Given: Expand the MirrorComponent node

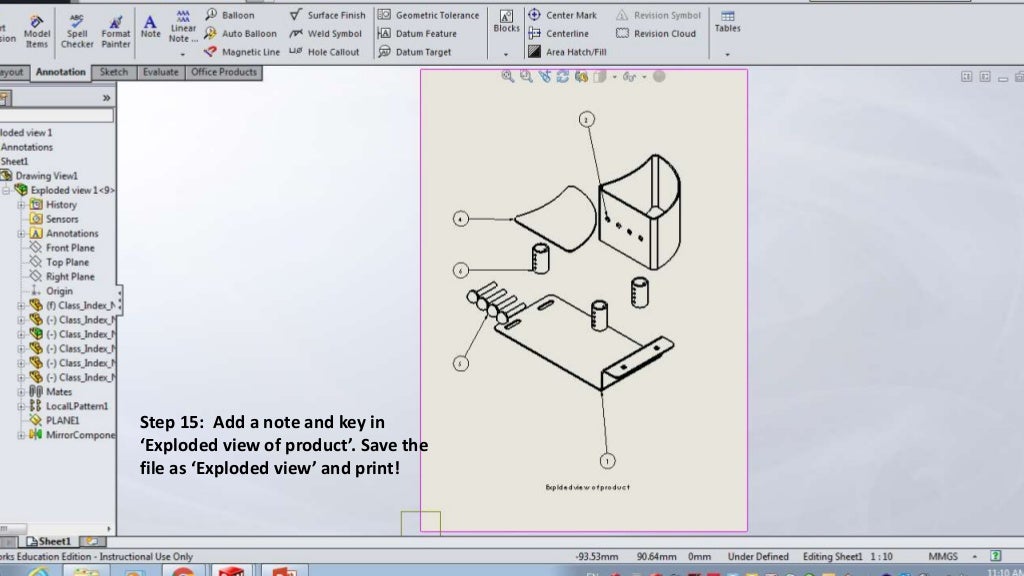Looking at the screenshot, I should 21,435.
